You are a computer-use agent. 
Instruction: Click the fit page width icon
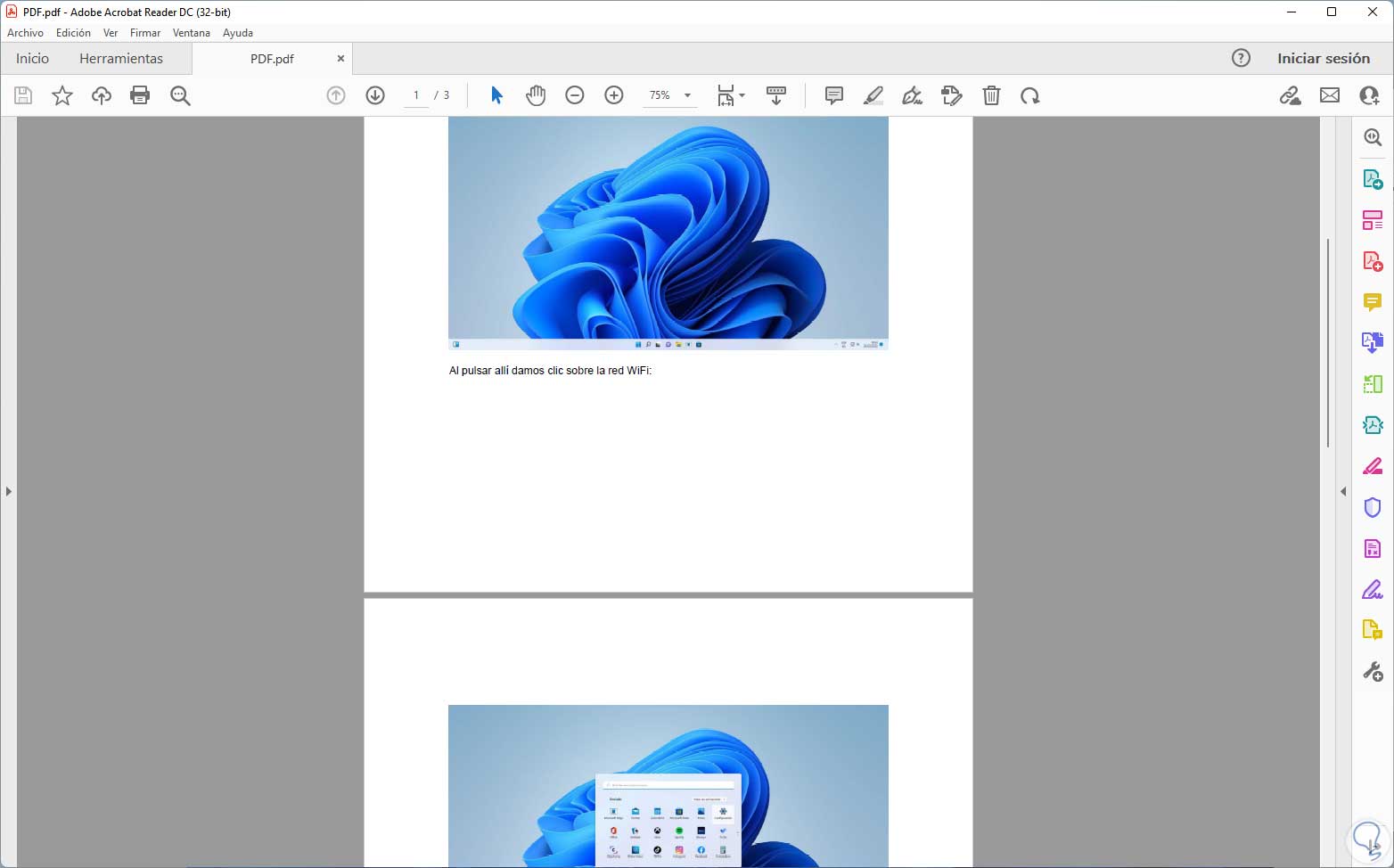coord(726,95)
